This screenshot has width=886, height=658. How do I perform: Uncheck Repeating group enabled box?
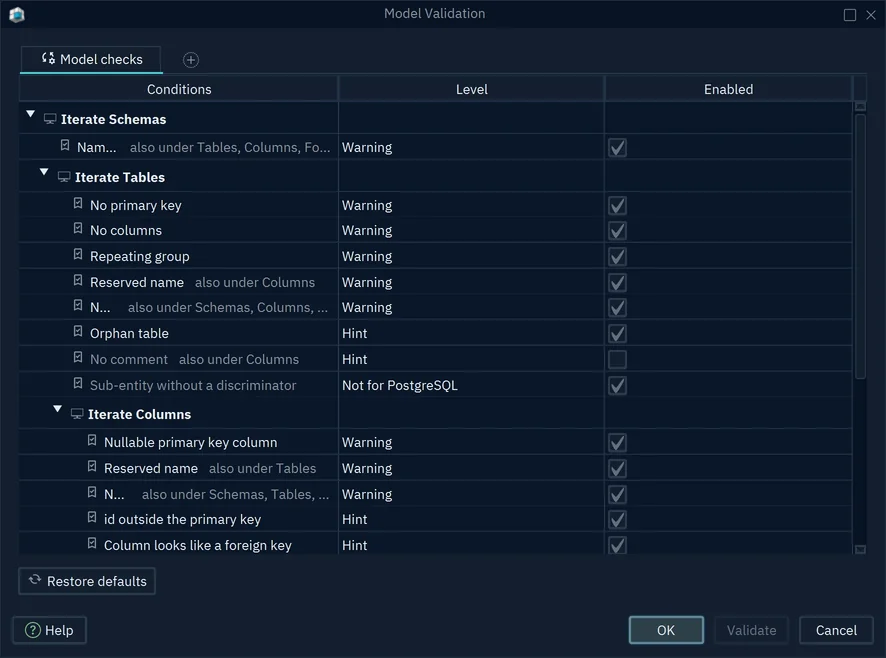point(617,257)
